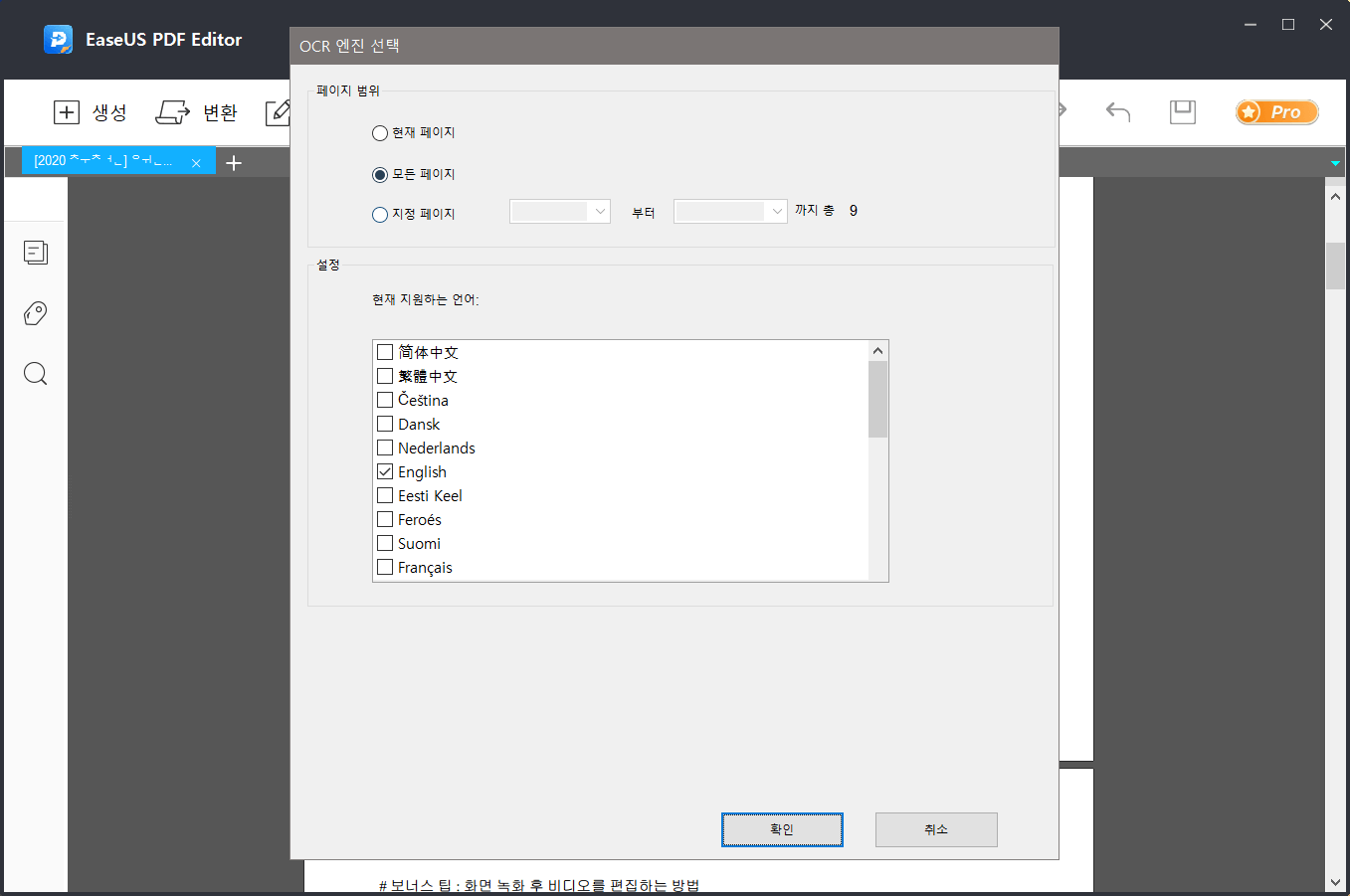
Task: Expand the tab list arrow at right
Action: coord(1335,163)
